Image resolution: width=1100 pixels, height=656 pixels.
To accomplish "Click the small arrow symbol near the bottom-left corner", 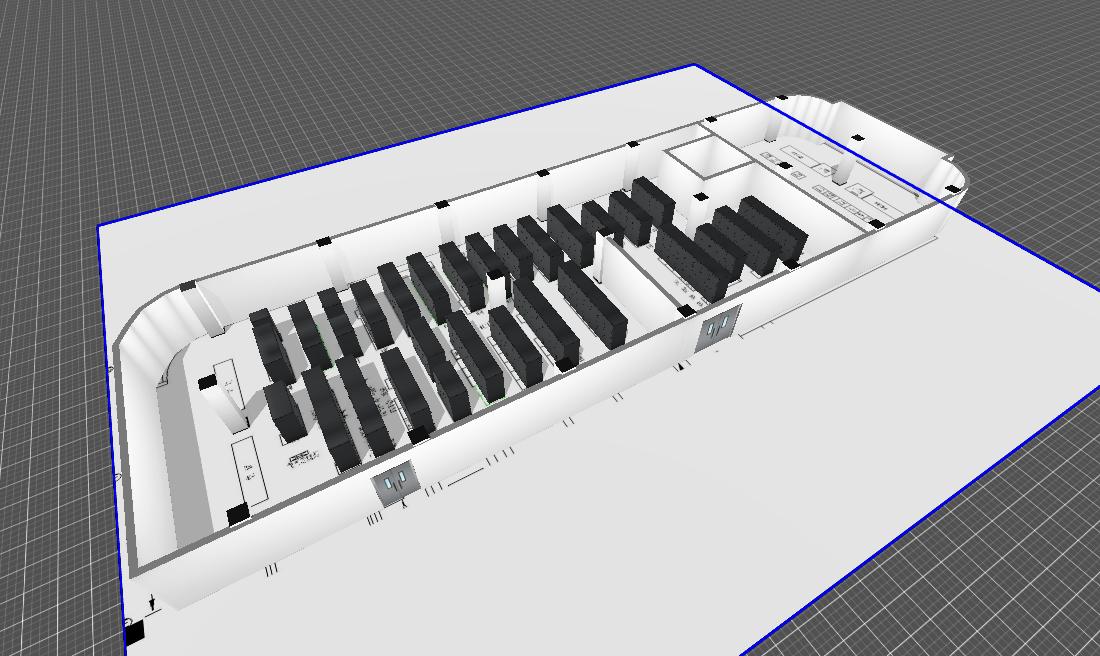I will 151,603.
